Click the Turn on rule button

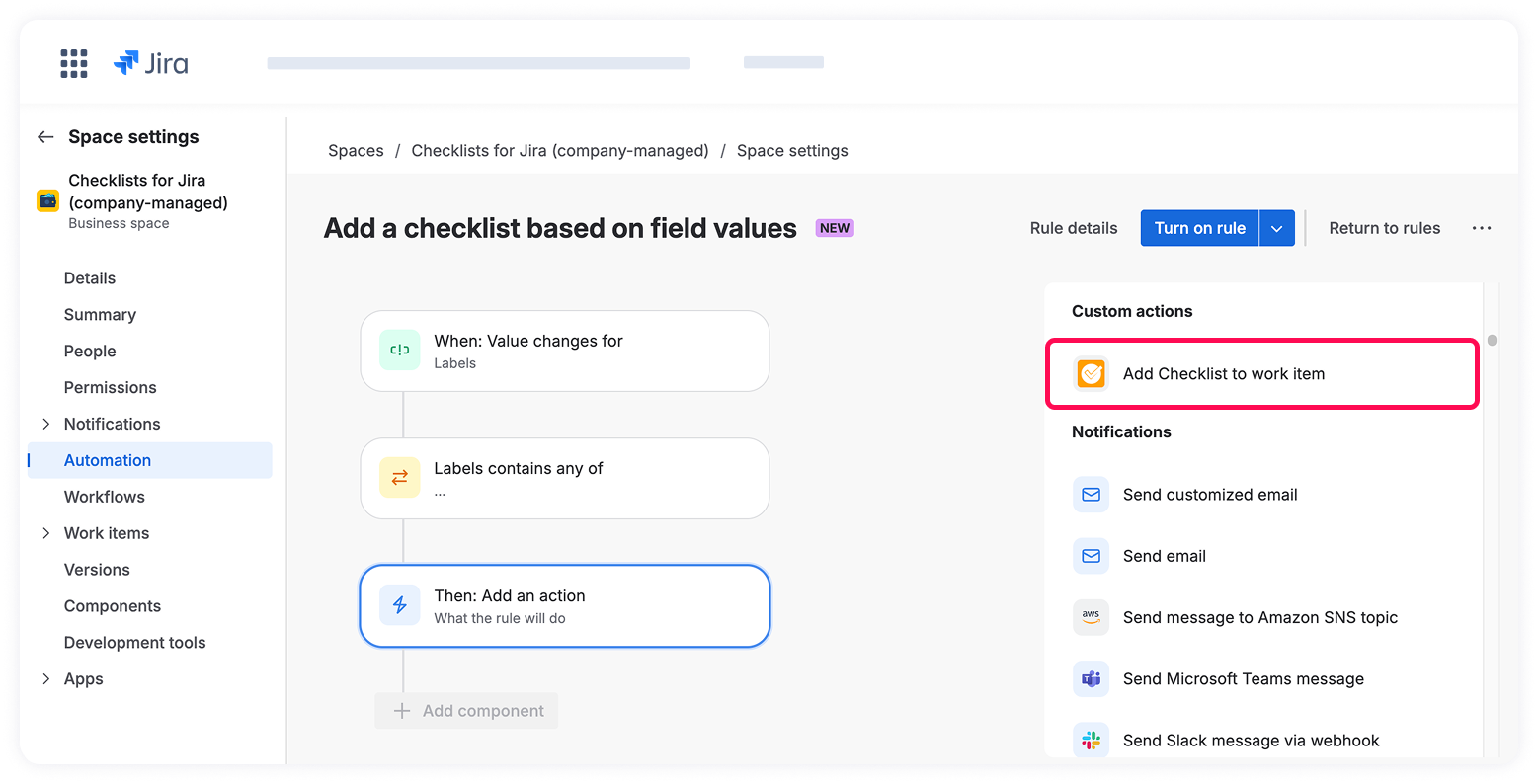click(1199, 228)
